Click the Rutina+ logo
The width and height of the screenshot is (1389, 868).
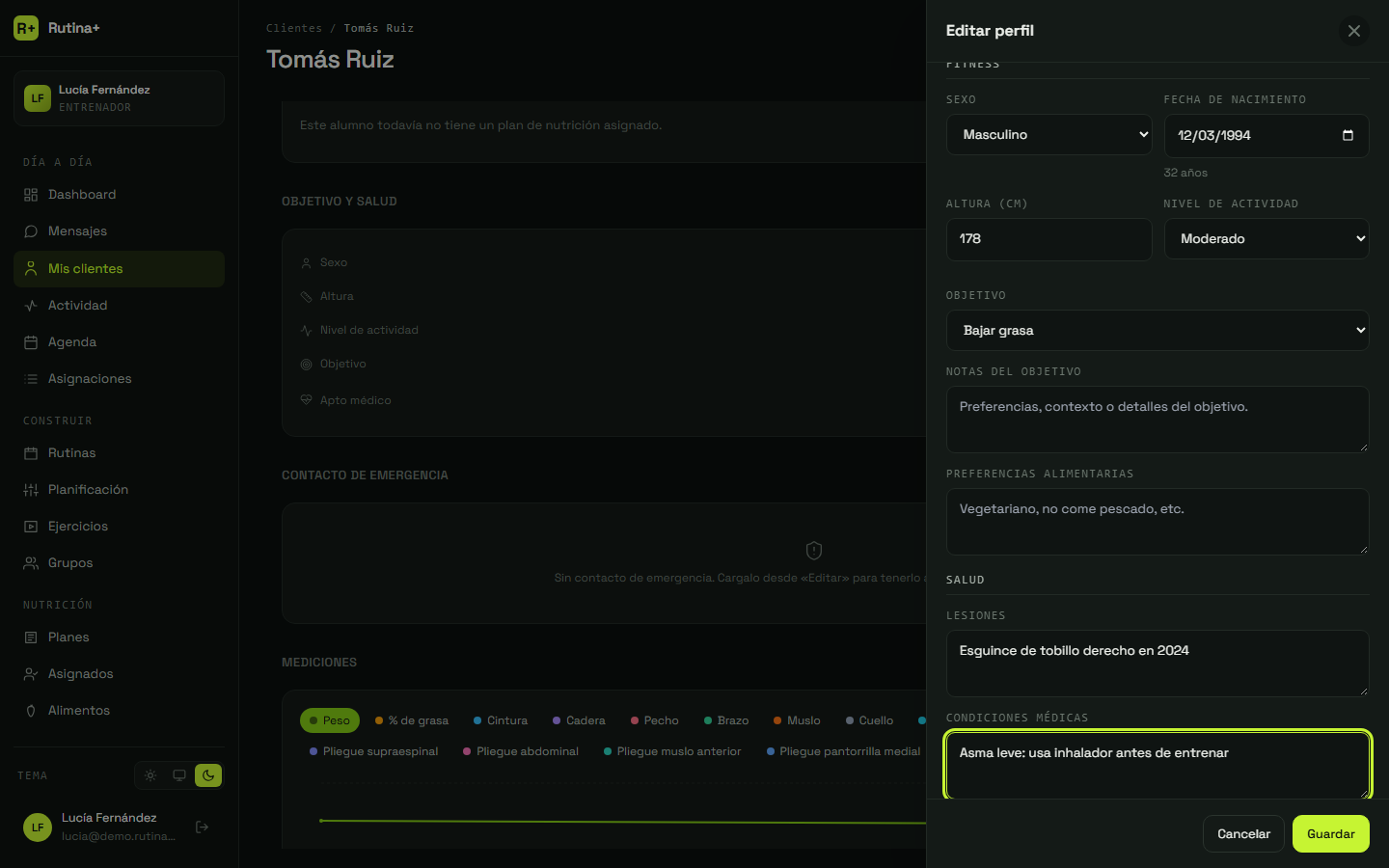57,28
